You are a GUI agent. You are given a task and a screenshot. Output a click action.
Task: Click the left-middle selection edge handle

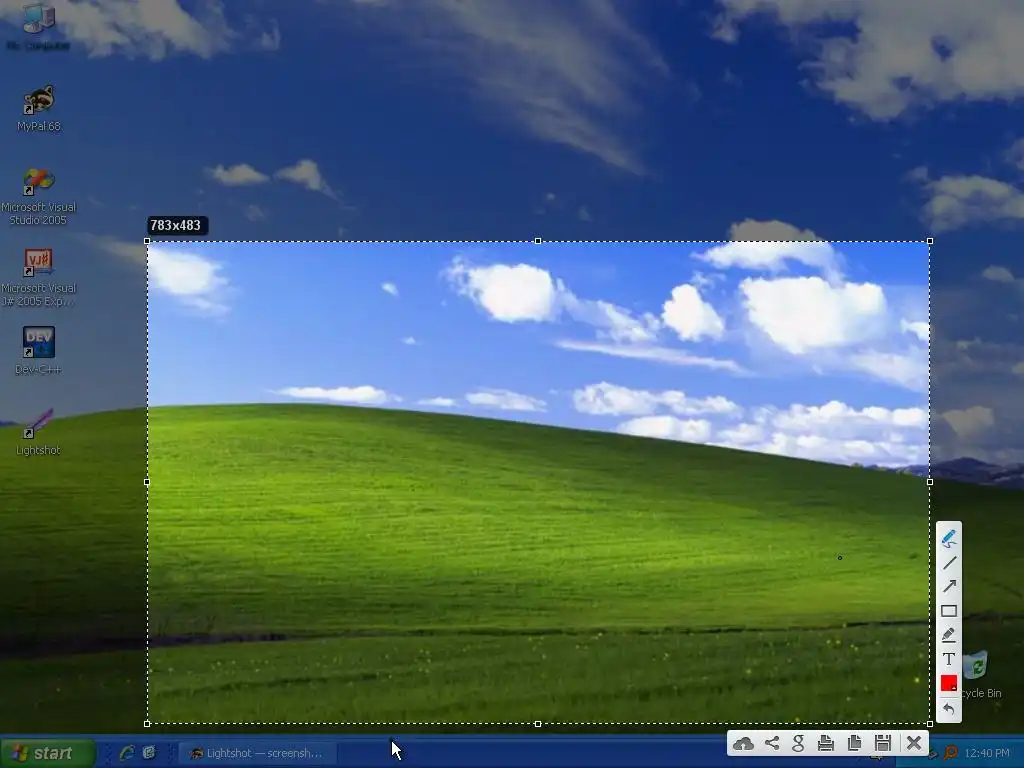point(147,482)
